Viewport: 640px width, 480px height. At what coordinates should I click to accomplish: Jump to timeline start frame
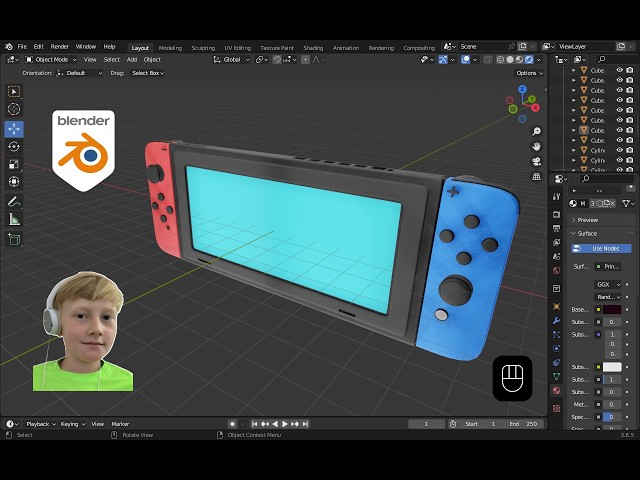click(x=254, y=424)
